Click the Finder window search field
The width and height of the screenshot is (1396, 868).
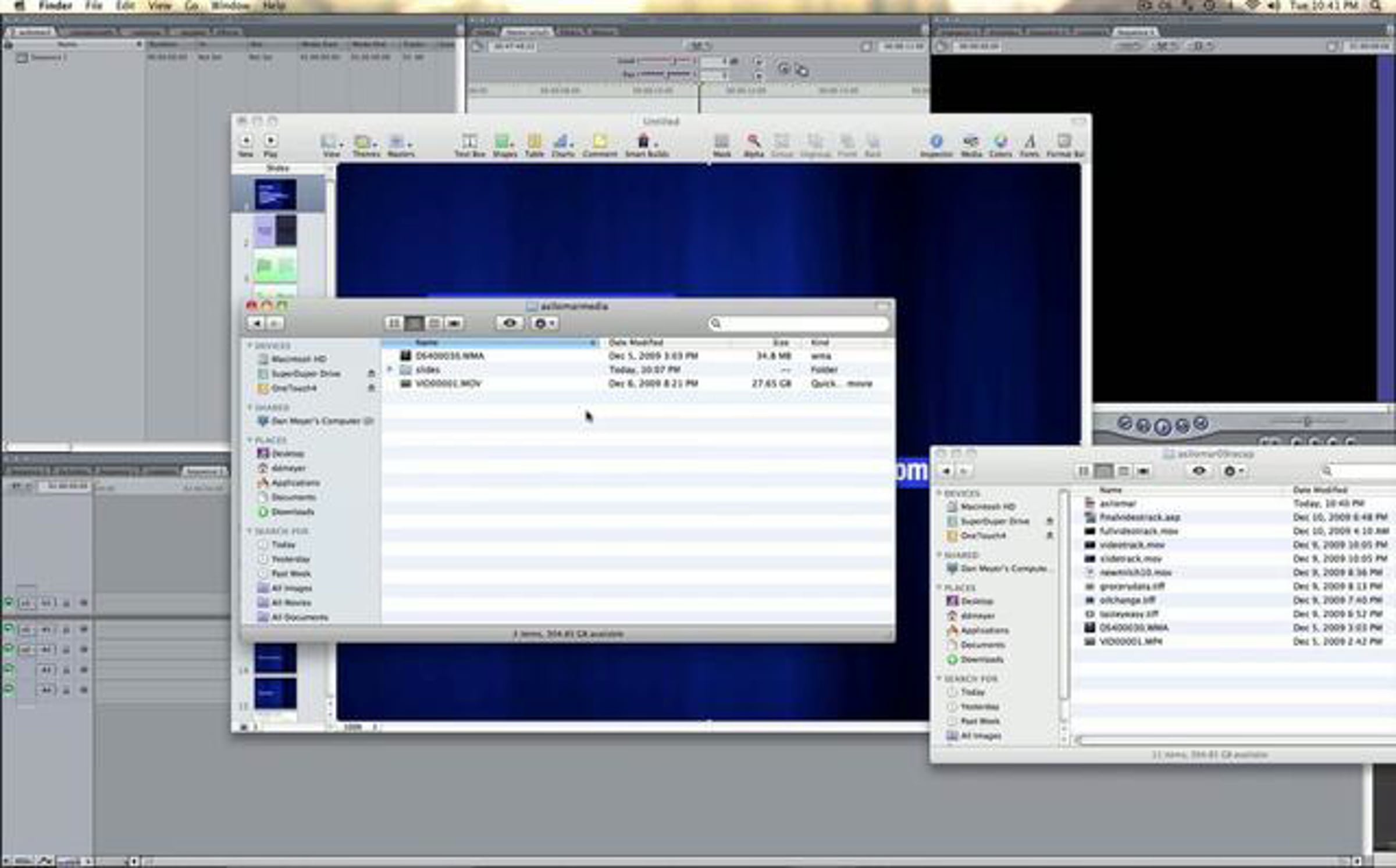(x=799, y=323)
